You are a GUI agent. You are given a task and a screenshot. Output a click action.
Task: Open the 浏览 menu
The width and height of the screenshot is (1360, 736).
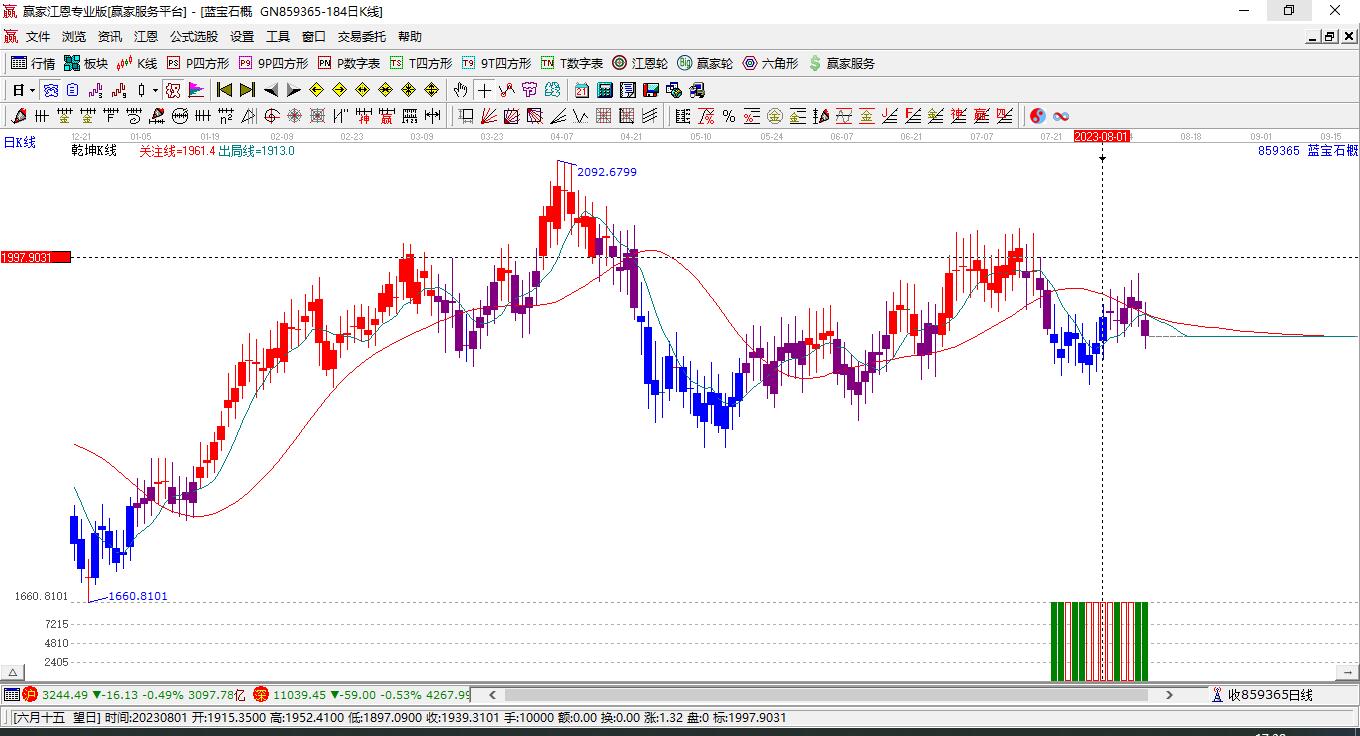(x=74, y=37)
